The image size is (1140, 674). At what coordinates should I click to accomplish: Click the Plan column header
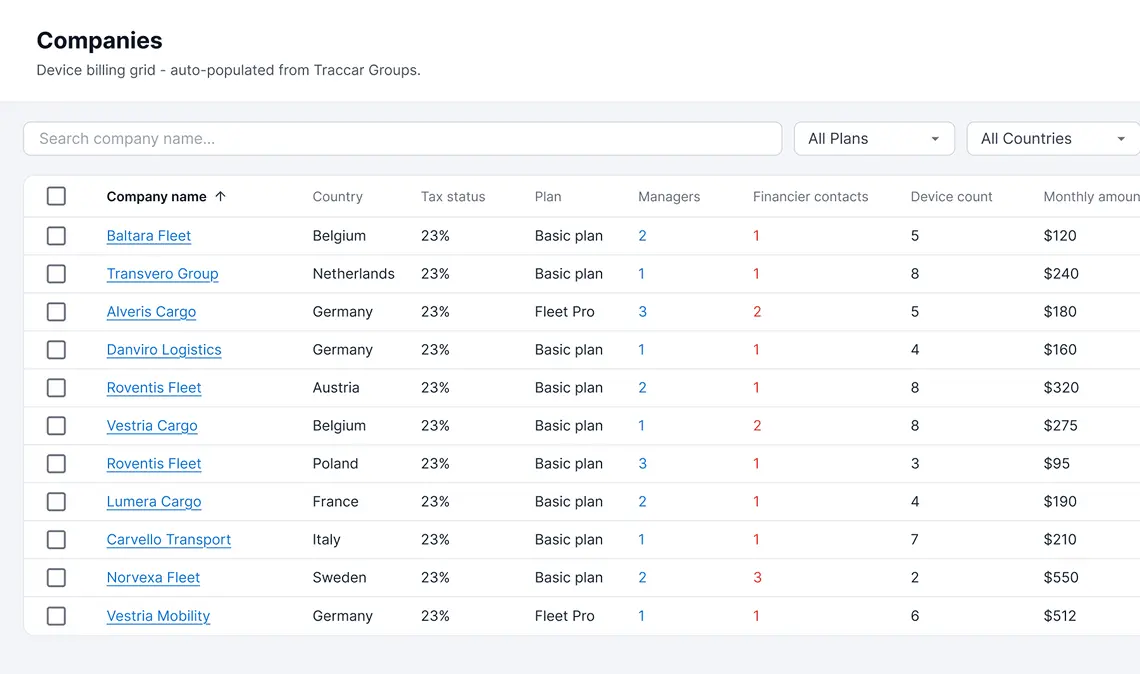coord(548,196)
